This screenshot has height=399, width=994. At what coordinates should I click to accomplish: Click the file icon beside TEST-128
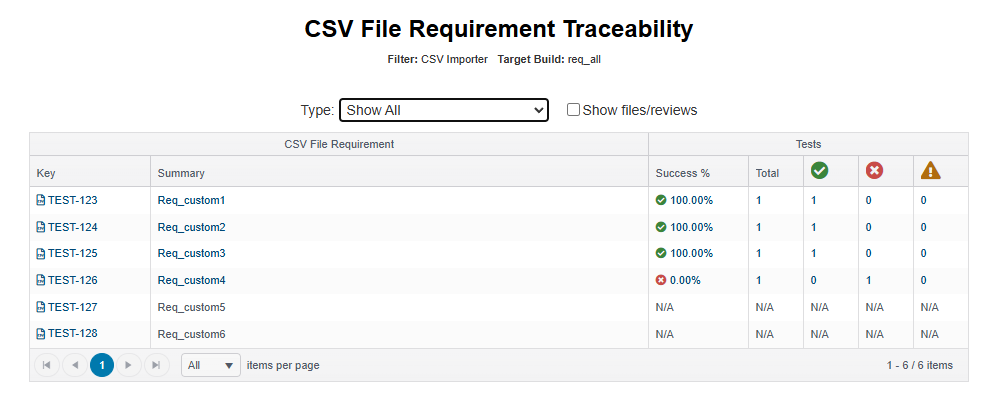(x=41, y=333)
